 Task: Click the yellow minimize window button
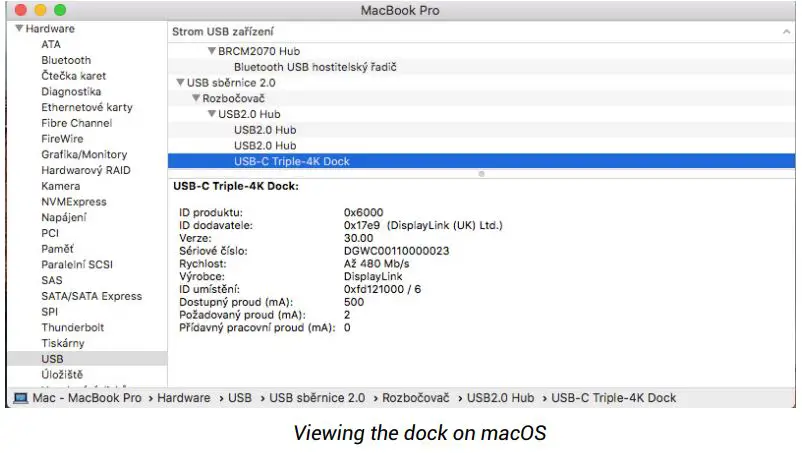point(40,10)
